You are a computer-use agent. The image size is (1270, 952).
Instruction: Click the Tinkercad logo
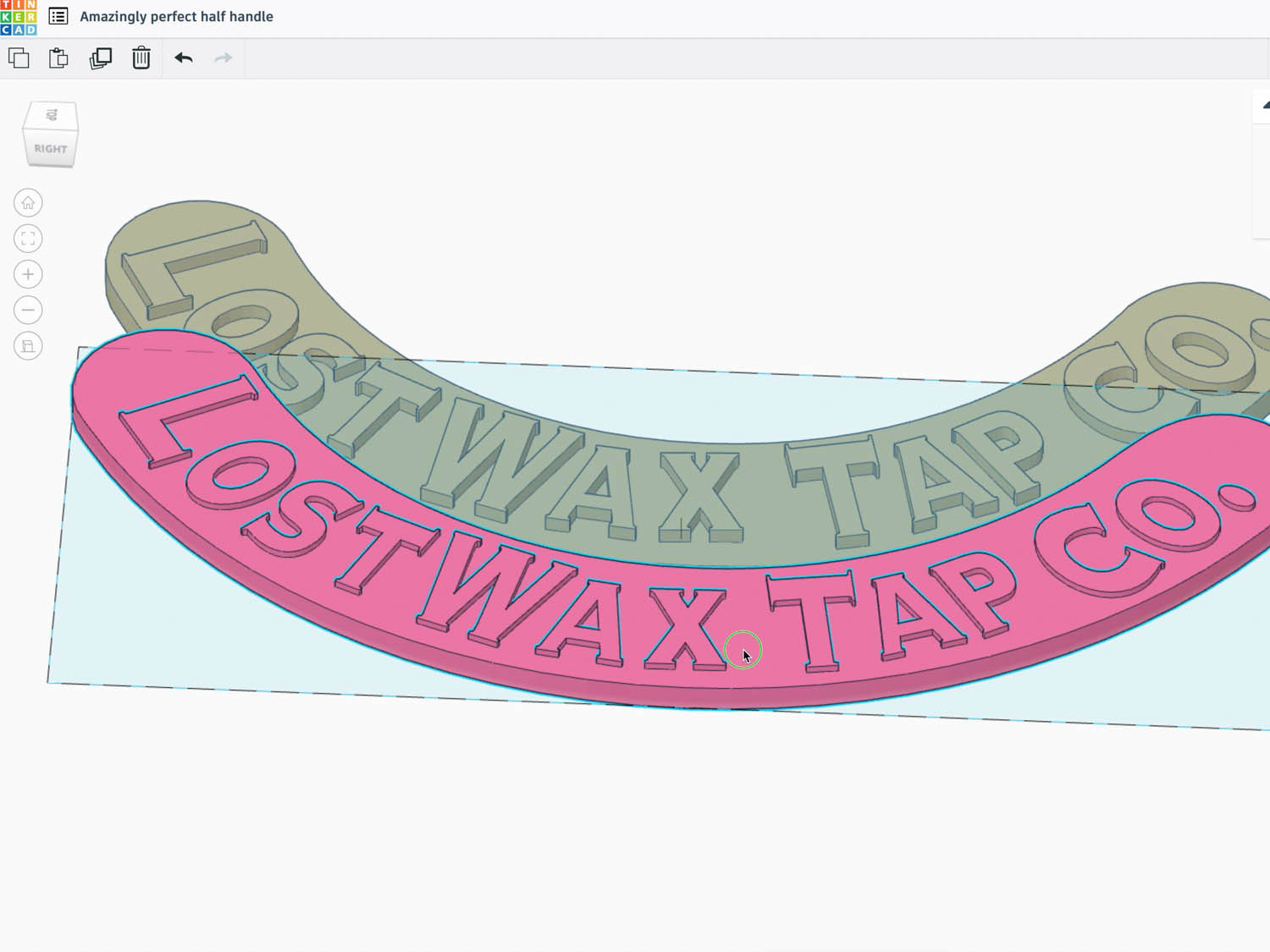19,17
